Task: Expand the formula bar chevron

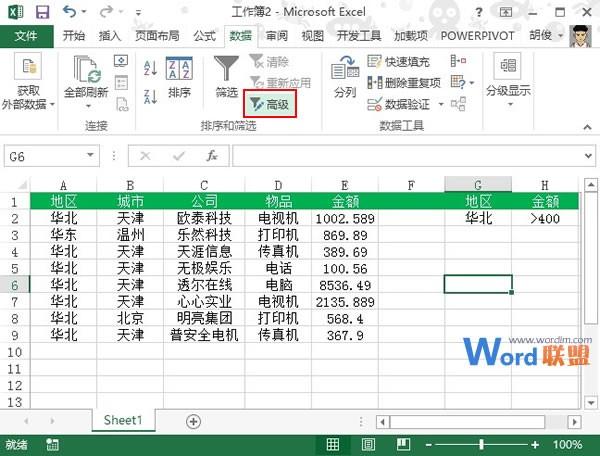Action: click(588, 156)
